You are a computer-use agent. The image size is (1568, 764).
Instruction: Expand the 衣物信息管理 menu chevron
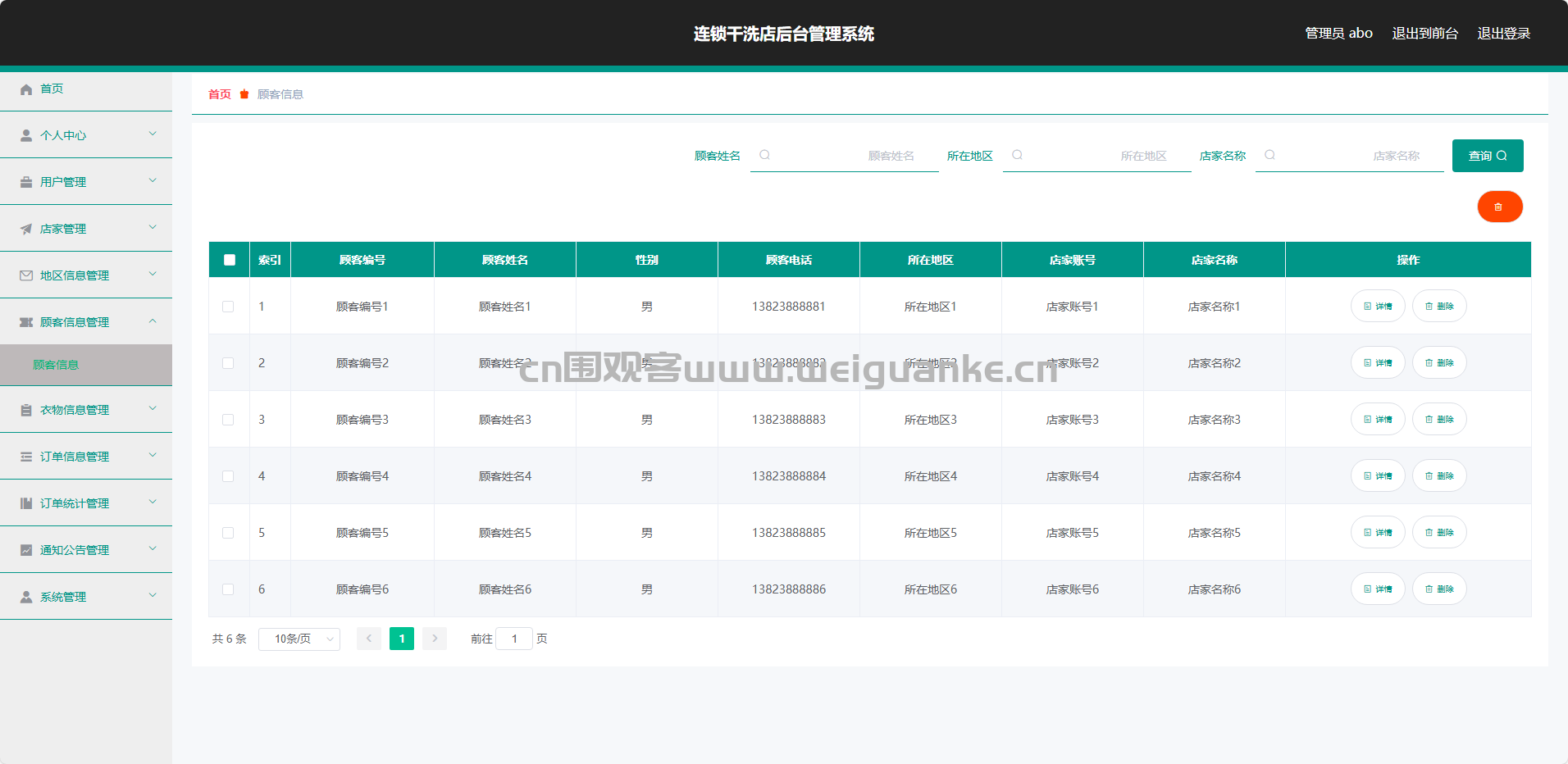[153, 409]
